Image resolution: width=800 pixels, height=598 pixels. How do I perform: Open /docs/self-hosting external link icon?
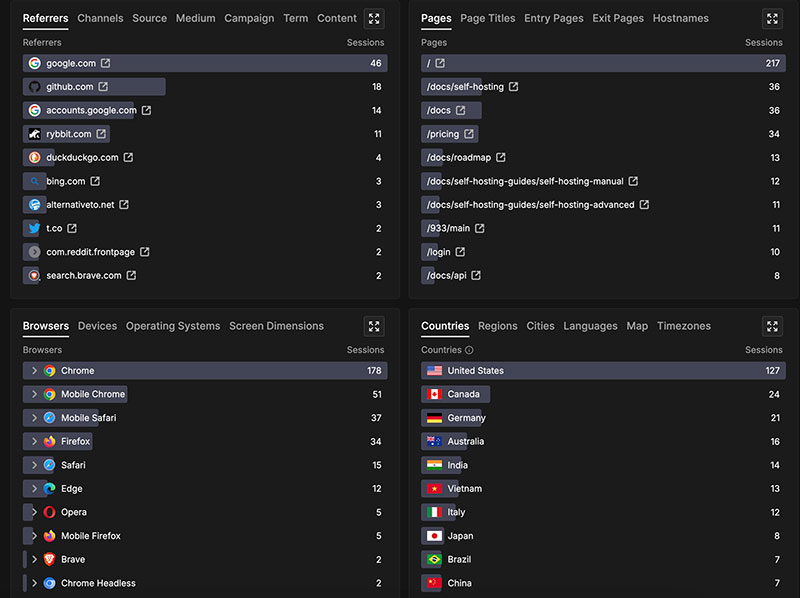(513, 86)
